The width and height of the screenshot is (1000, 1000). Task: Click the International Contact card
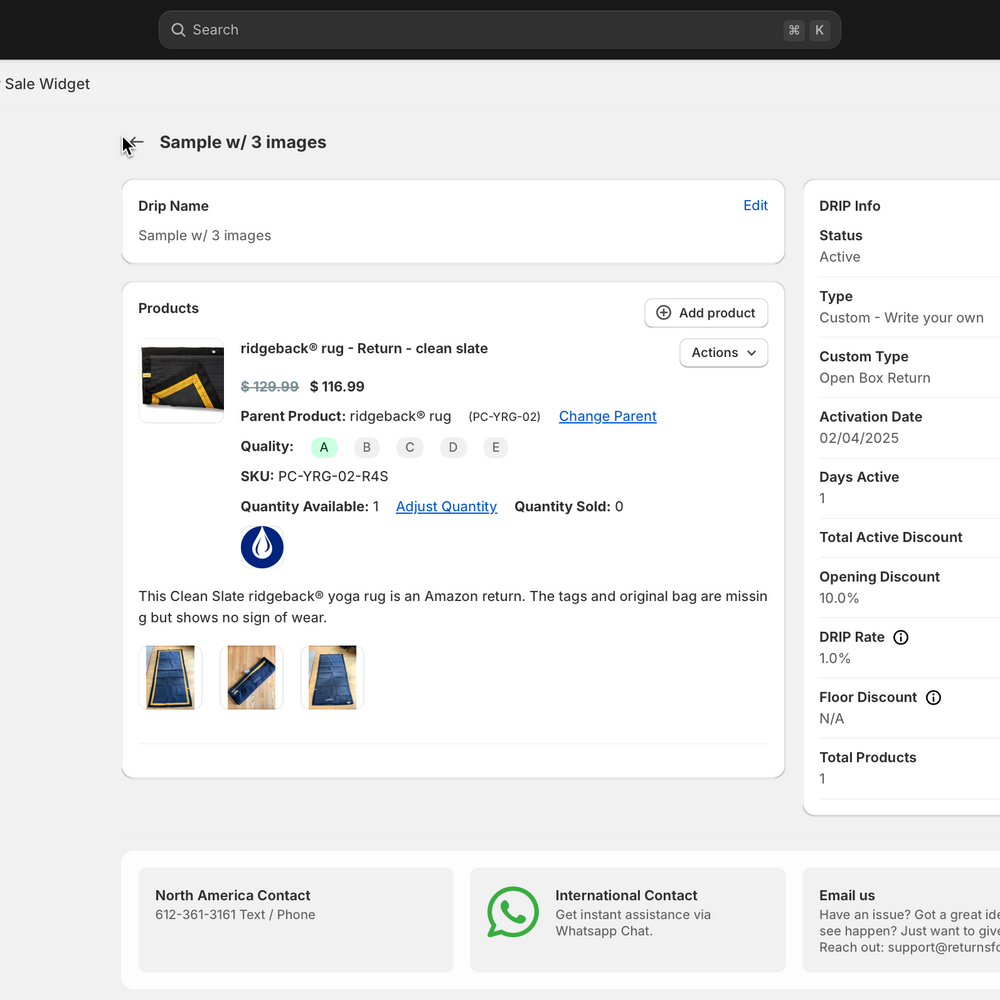[x=628, y=920]
